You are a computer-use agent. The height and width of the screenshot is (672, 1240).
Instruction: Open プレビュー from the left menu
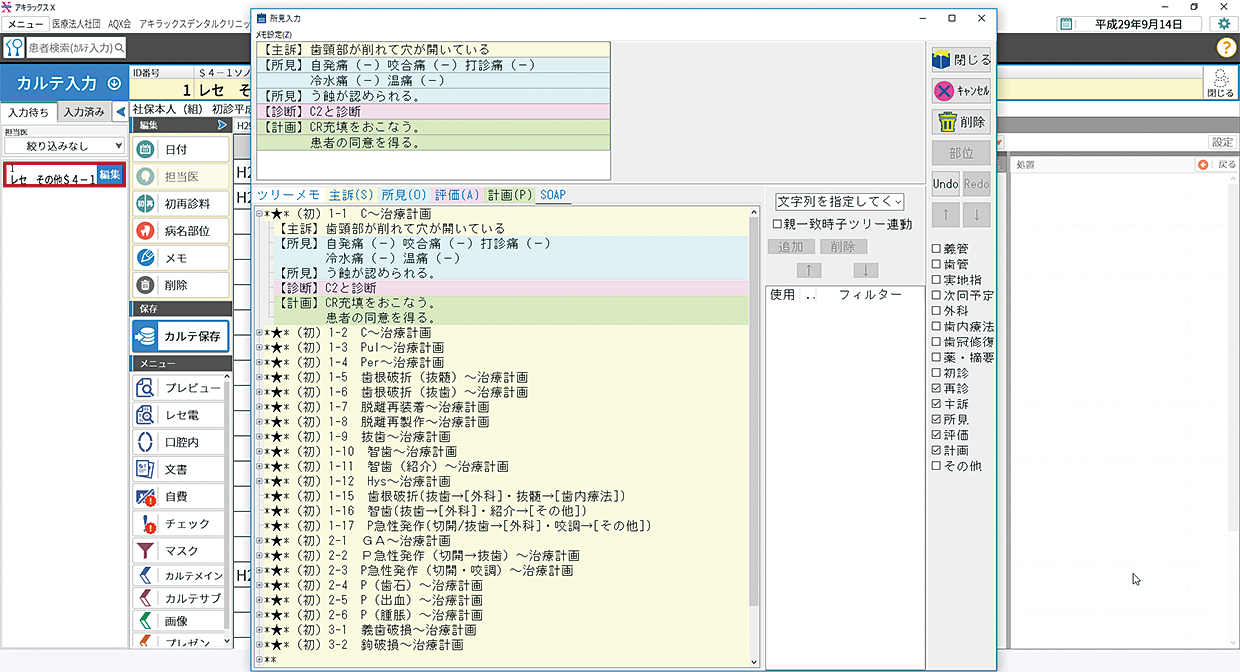180,387
